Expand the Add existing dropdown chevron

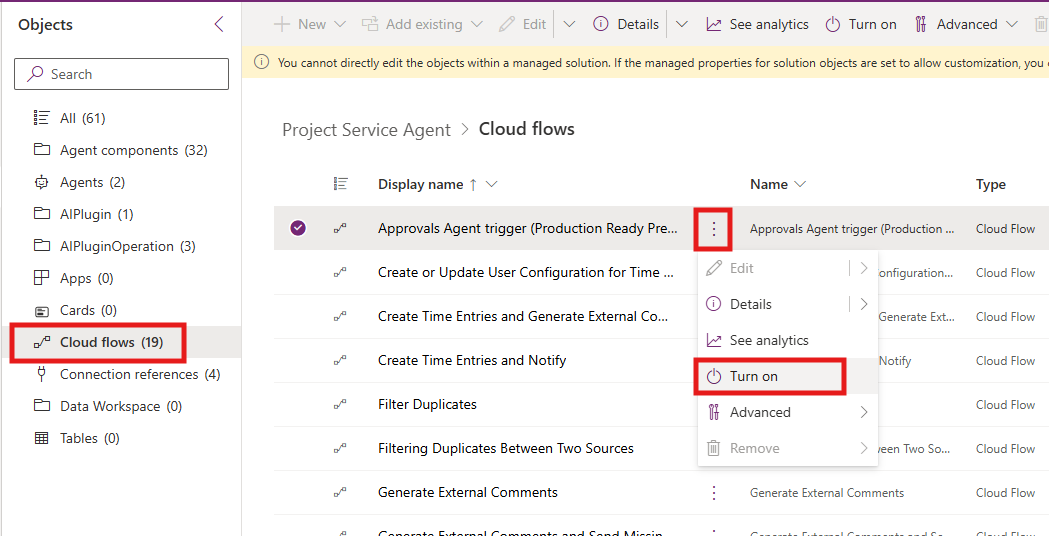tap(476, 25)
